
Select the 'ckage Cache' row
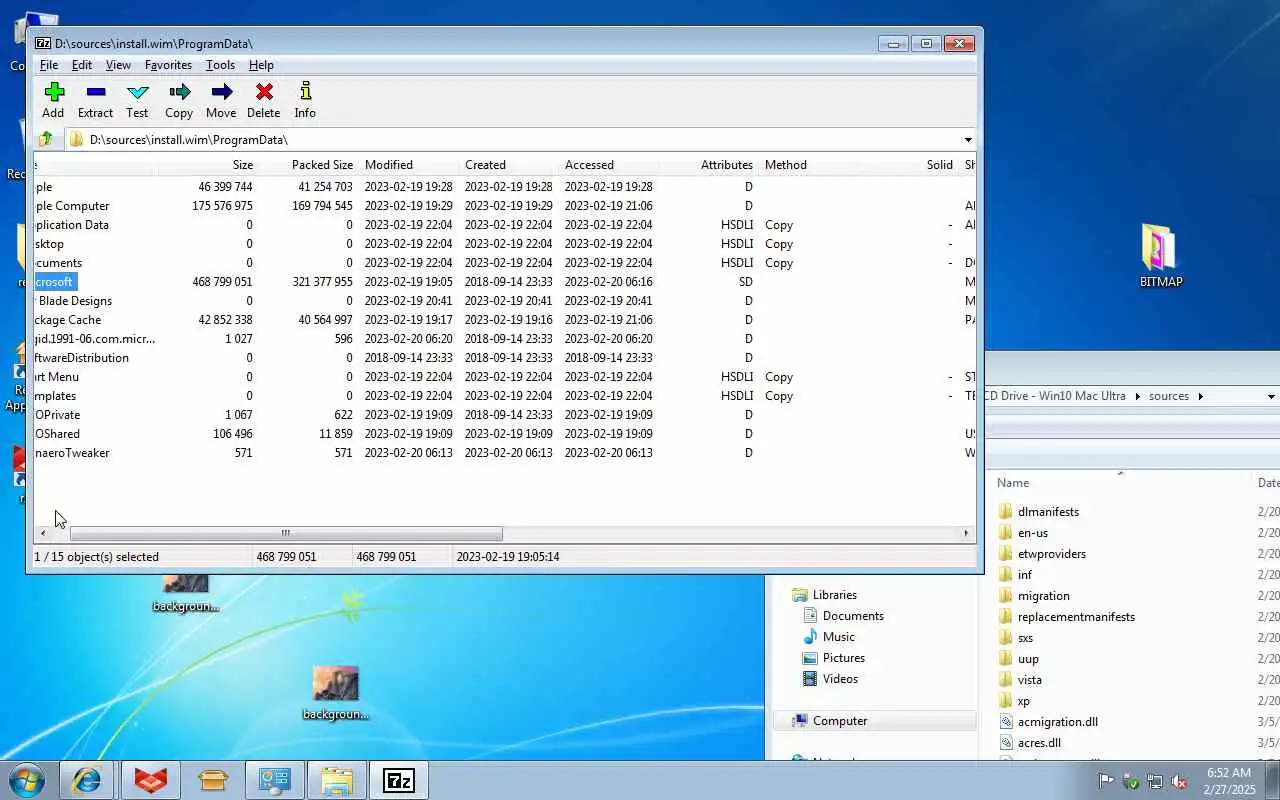click(504, 320)
